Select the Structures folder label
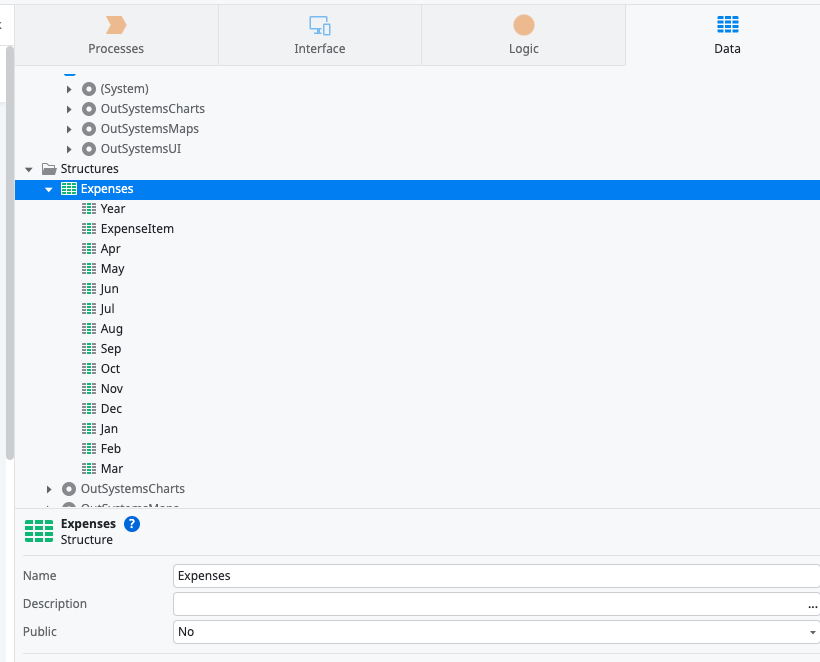Screen dimensions: 820x662 click(x=89, y=169)
